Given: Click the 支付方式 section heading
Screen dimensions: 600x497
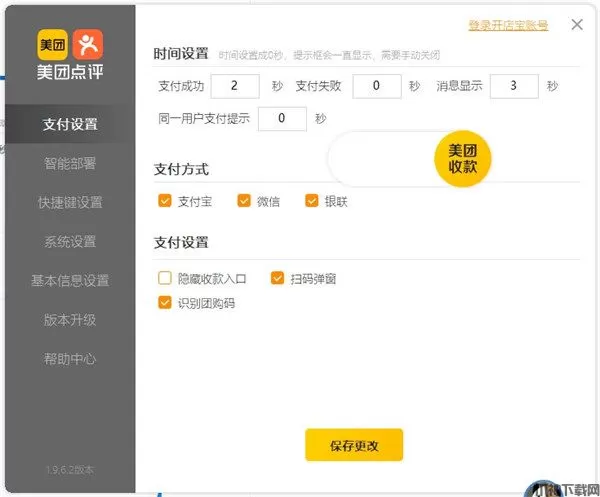Looking at the screenshot, I should click(181, 169).
